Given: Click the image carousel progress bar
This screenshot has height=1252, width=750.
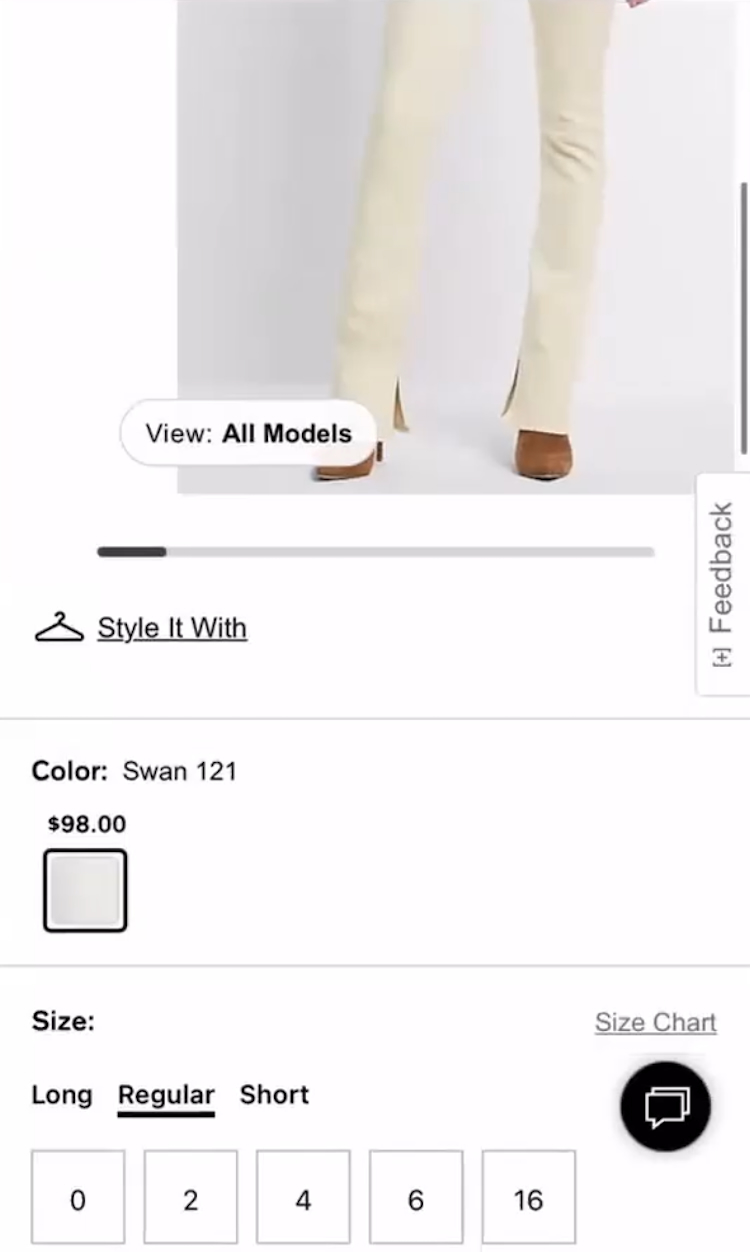Looking at the screenshot, I should (x=376, y=552).
